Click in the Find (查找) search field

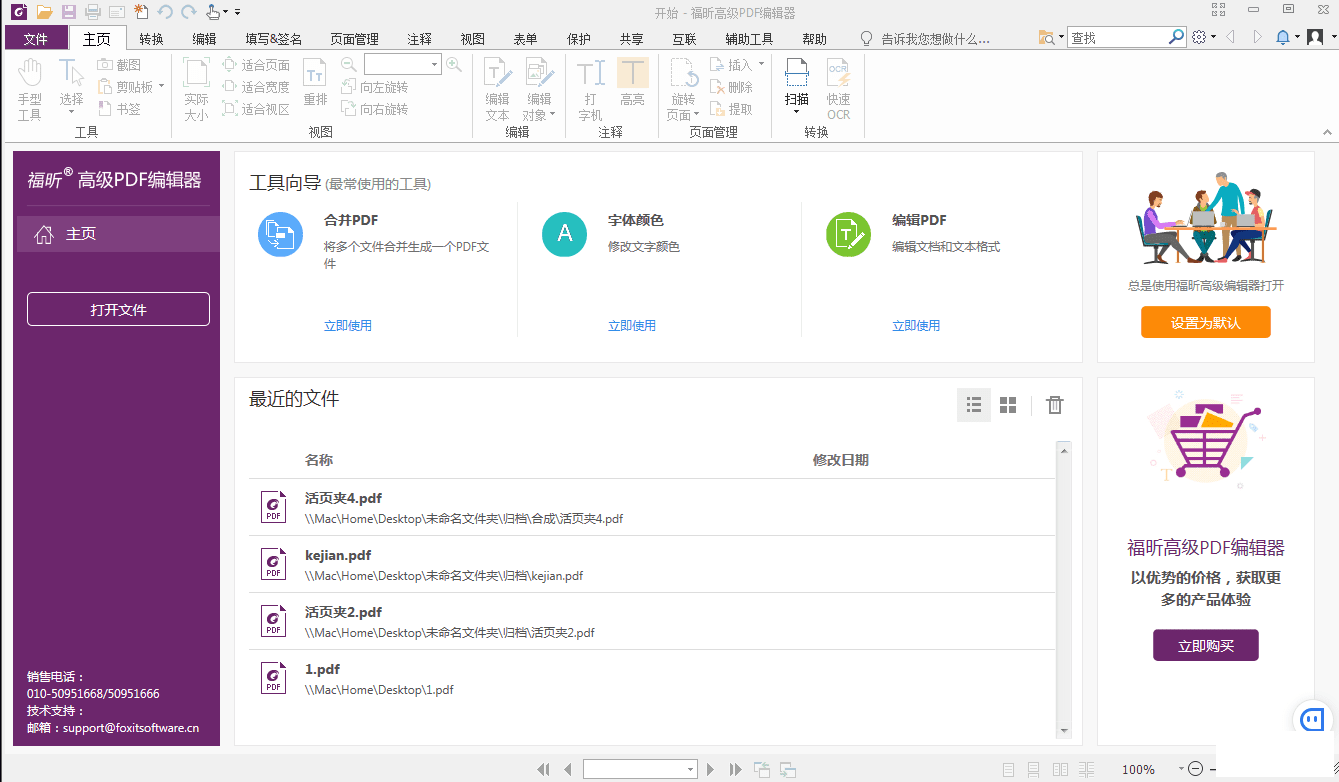(x=1117, y=37)
